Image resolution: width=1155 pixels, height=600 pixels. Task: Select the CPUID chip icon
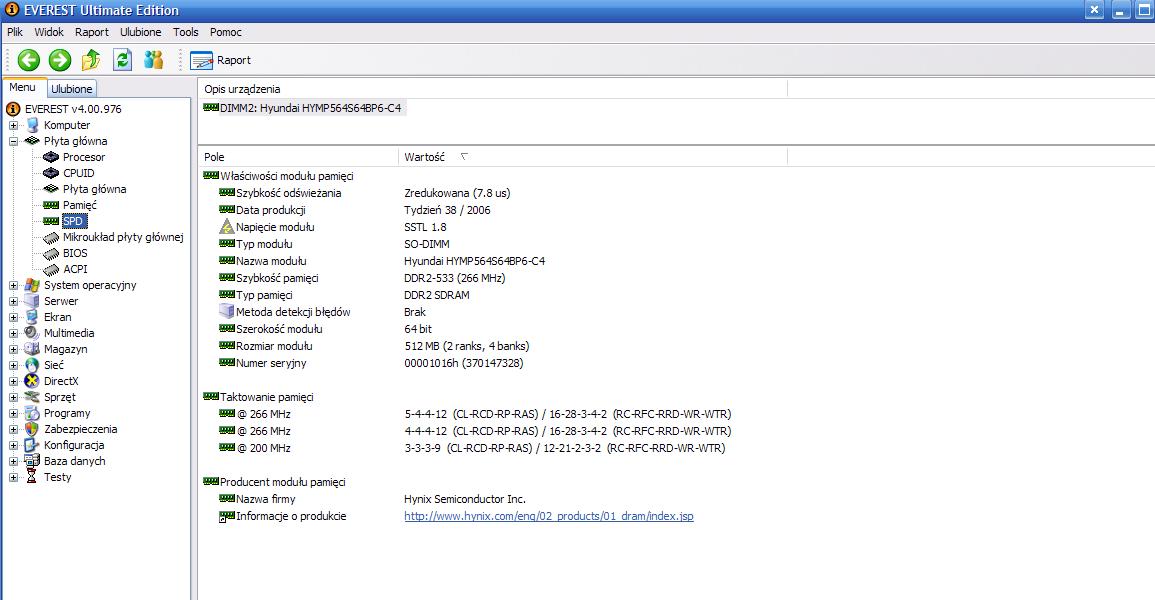click(51, 173)
